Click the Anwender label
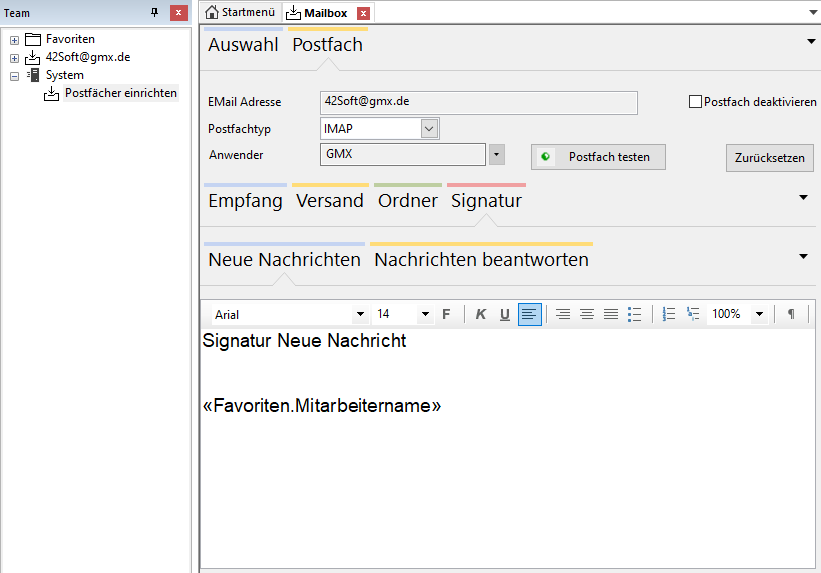821x573 pixels. 236,155
